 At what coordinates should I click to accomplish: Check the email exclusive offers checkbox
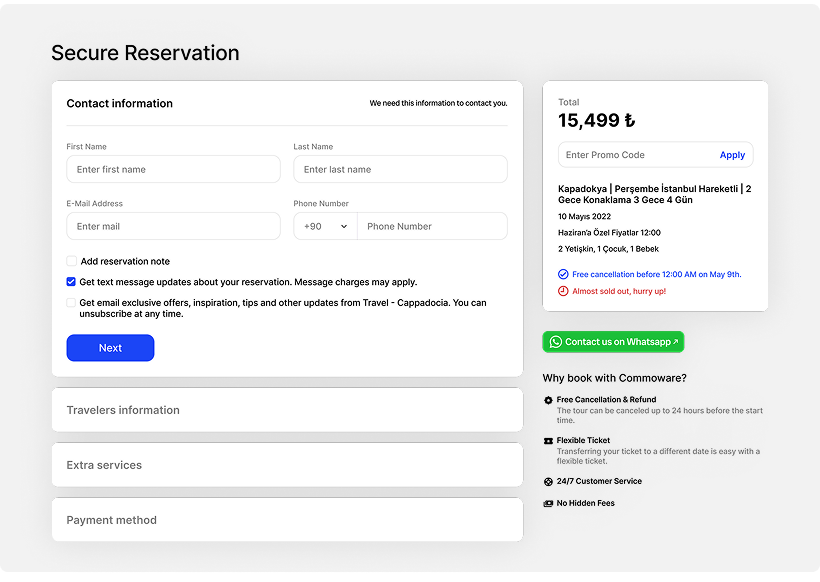72,303
